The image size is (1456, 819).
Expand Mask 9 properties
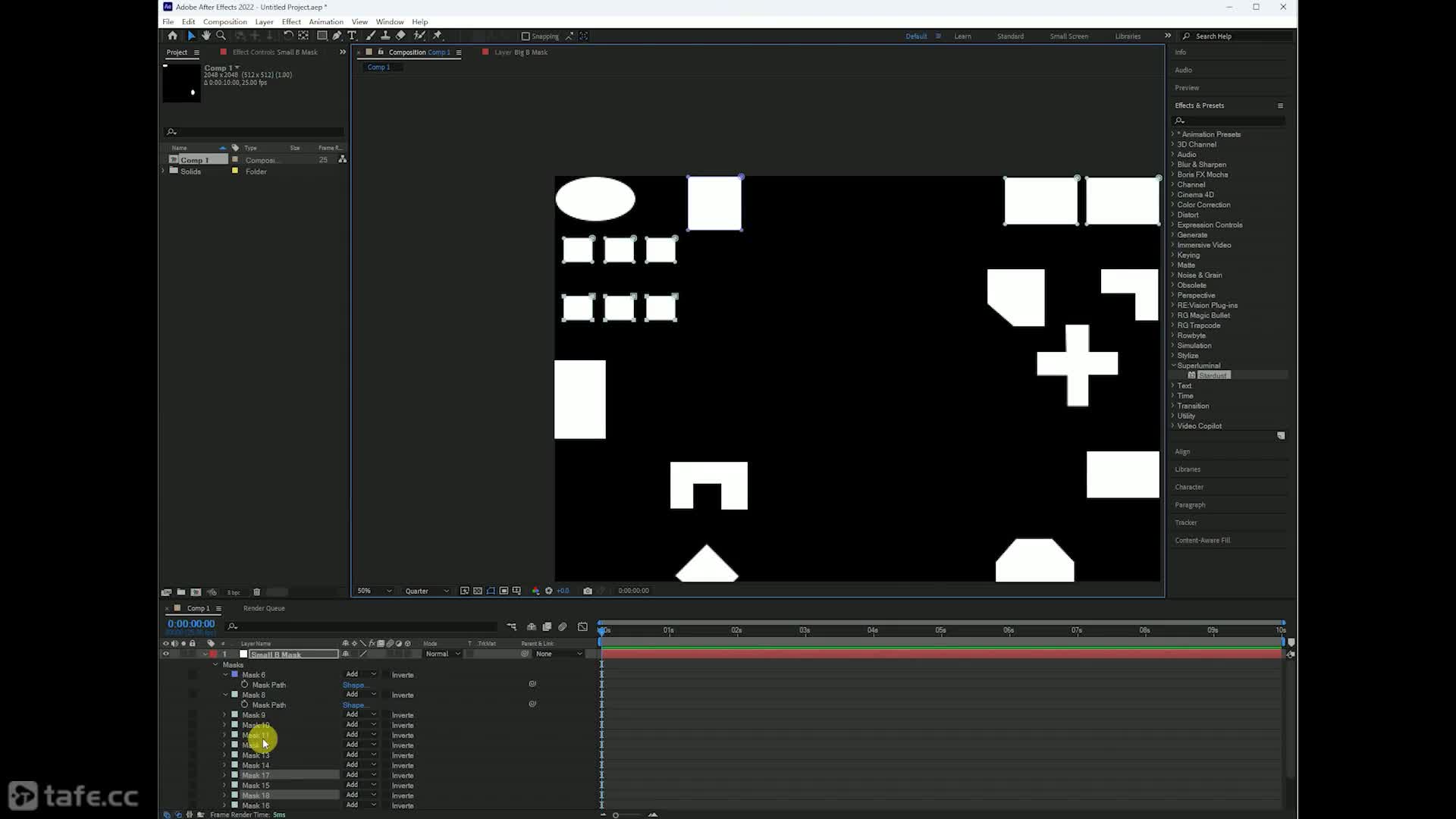pos(224,715)
